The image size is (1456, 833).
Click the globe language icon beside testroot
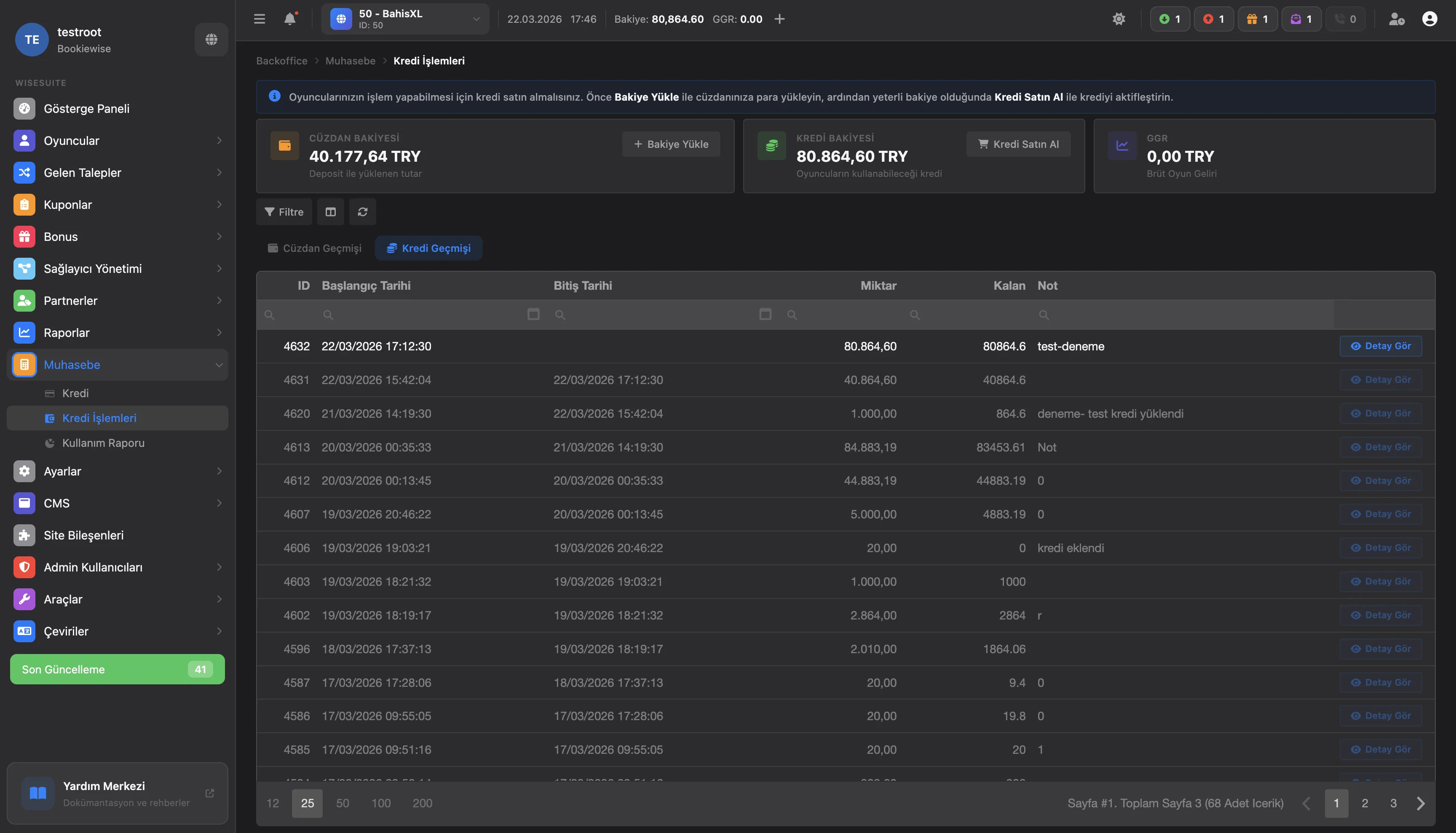tap(211, 40)
